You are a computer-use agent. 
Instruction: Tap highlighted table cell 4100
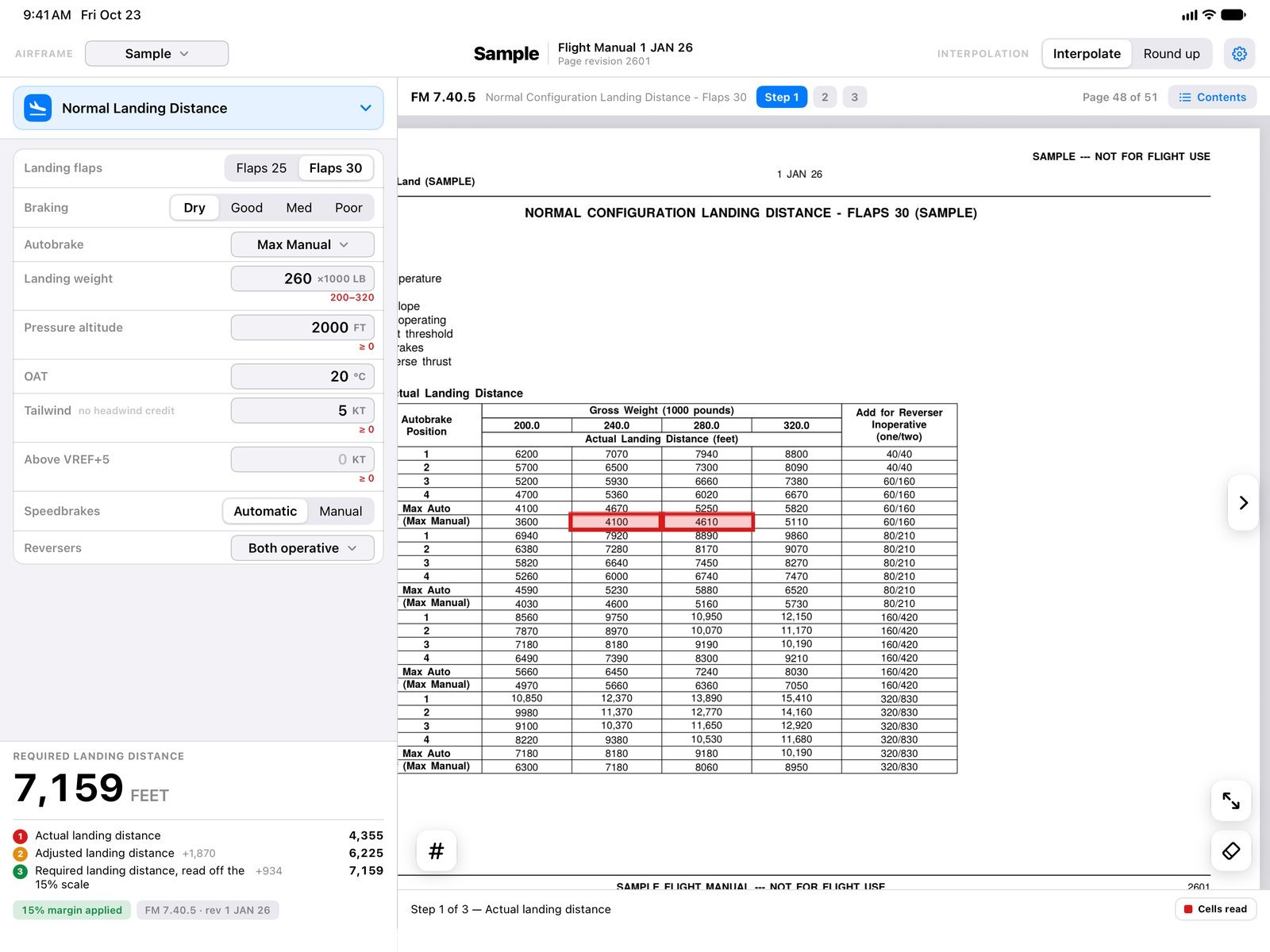click(616, 522)
